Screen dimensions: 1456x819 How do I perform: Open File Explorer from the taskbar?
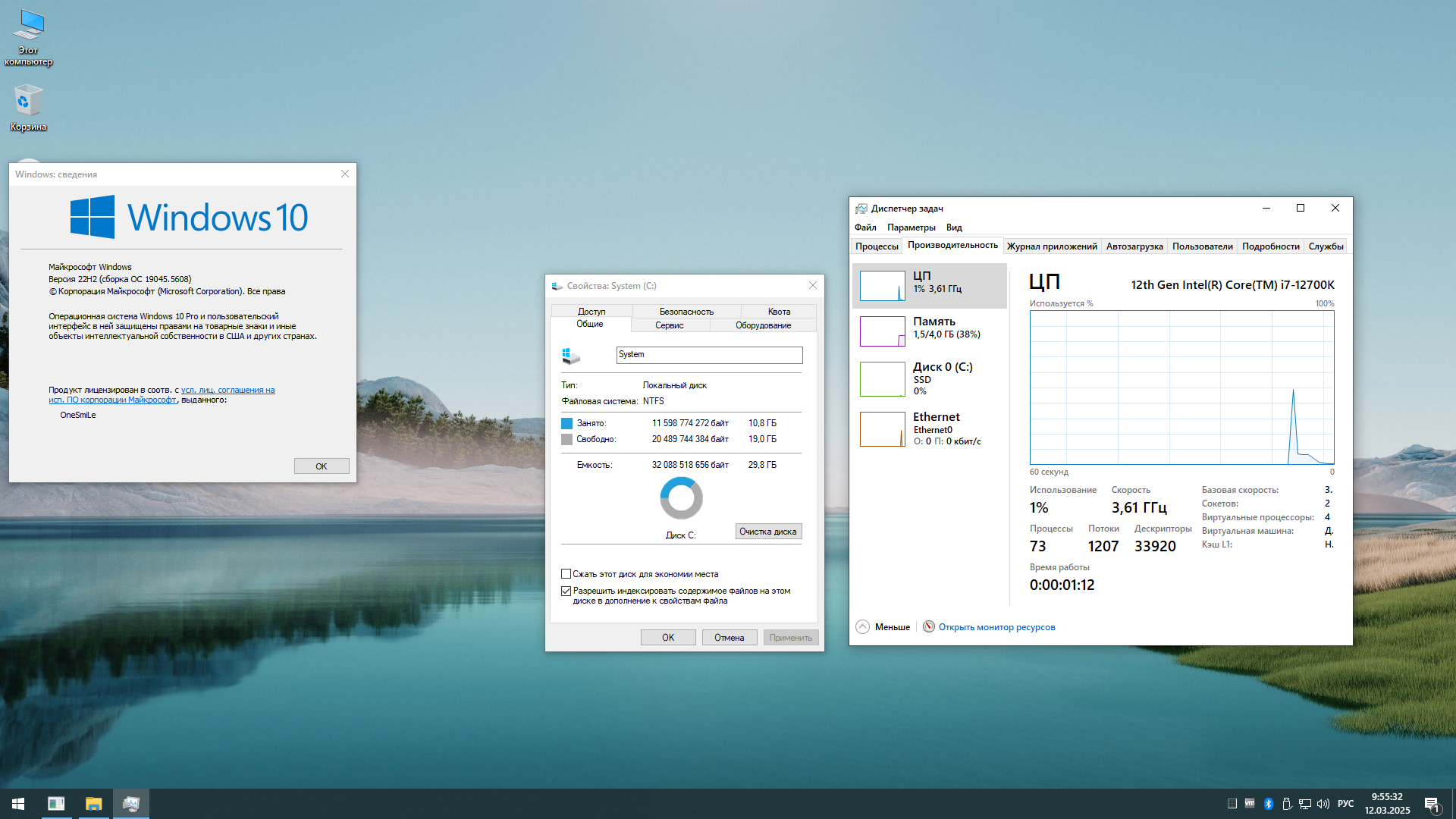click(x=93, y=804)
